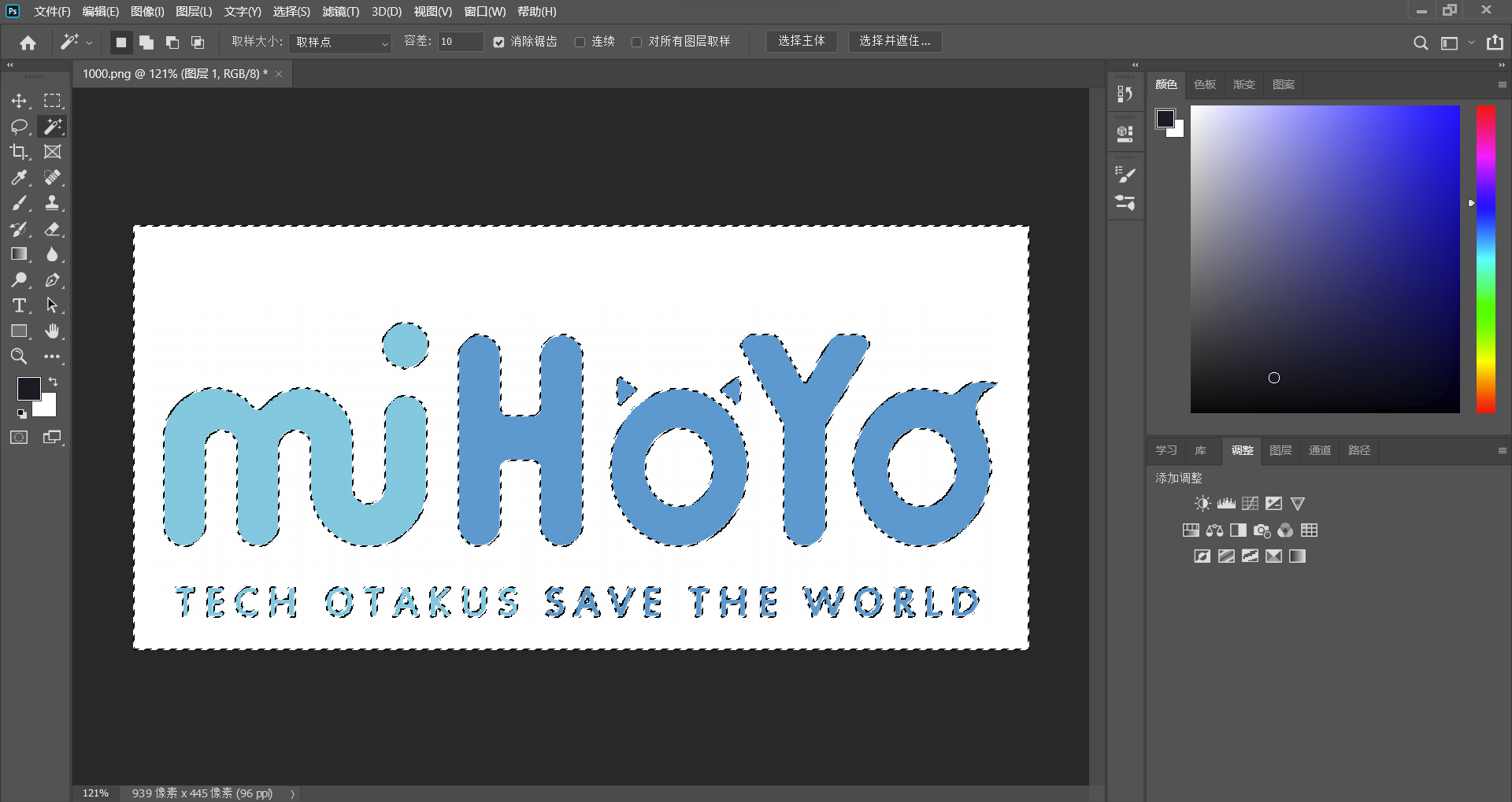Select the Rectangle shape tool
This screenshot has height=802, width=1512.
pyautogui.click(x=19, y=331)
